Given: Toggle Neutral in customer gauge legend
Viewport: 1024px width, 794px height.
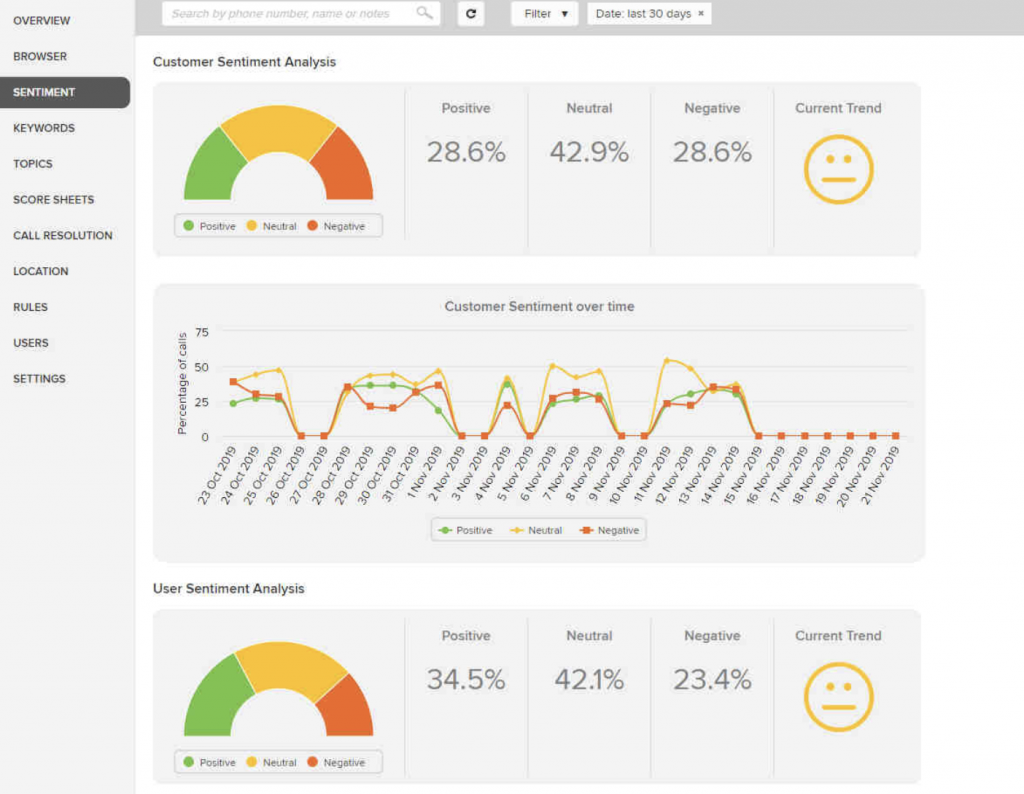Looking at the screenshot, I should [x=272, y=226].
